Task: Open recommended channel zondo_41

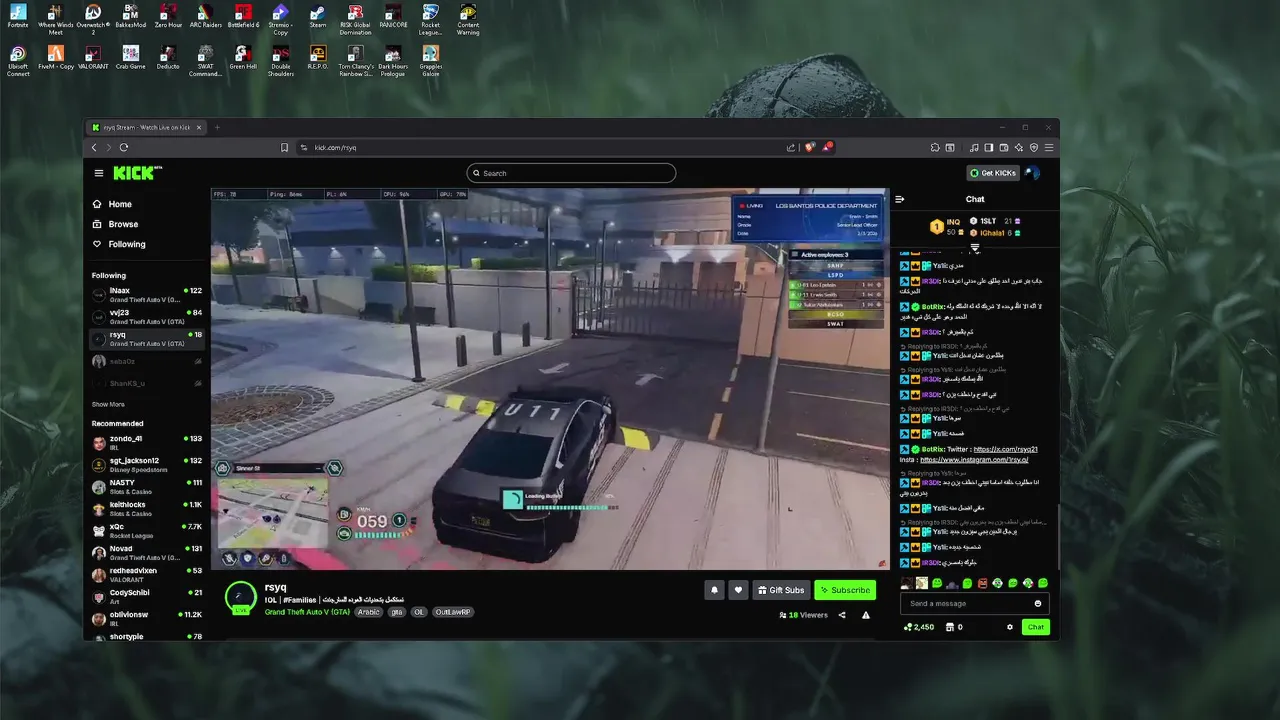Action: click(147, 442)
